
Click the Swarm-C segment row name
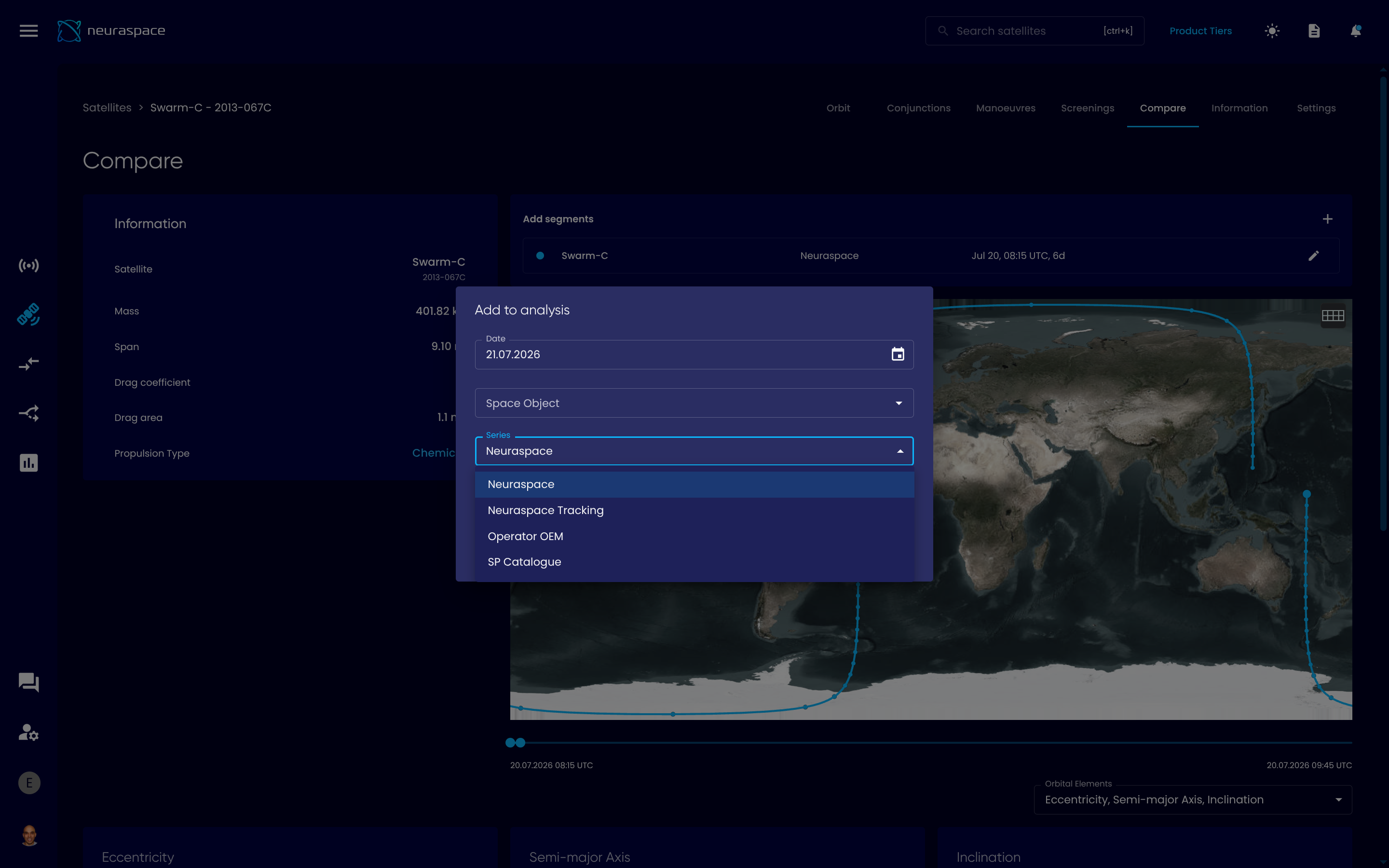point(585,256)
